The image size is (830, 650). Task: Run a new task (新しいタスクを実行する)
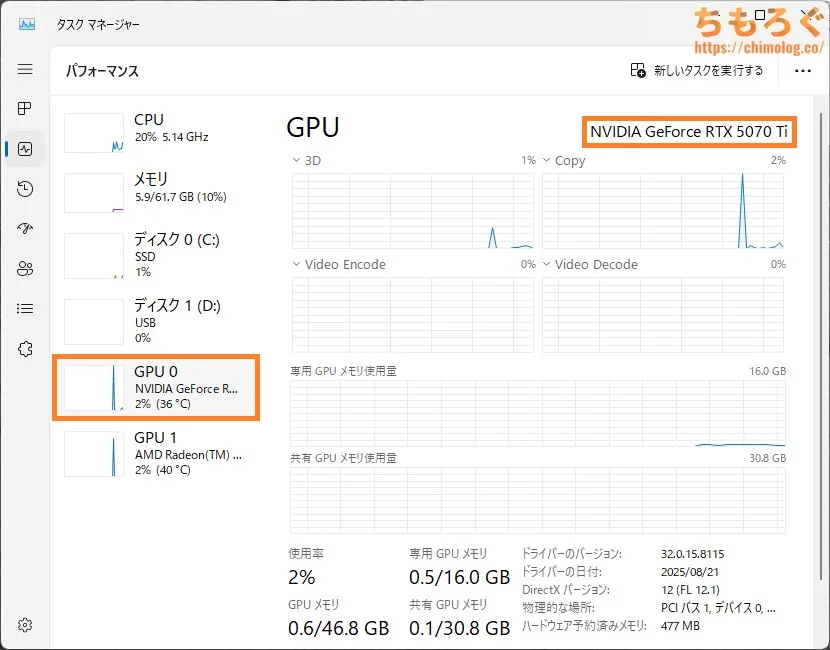coord(697,70)
